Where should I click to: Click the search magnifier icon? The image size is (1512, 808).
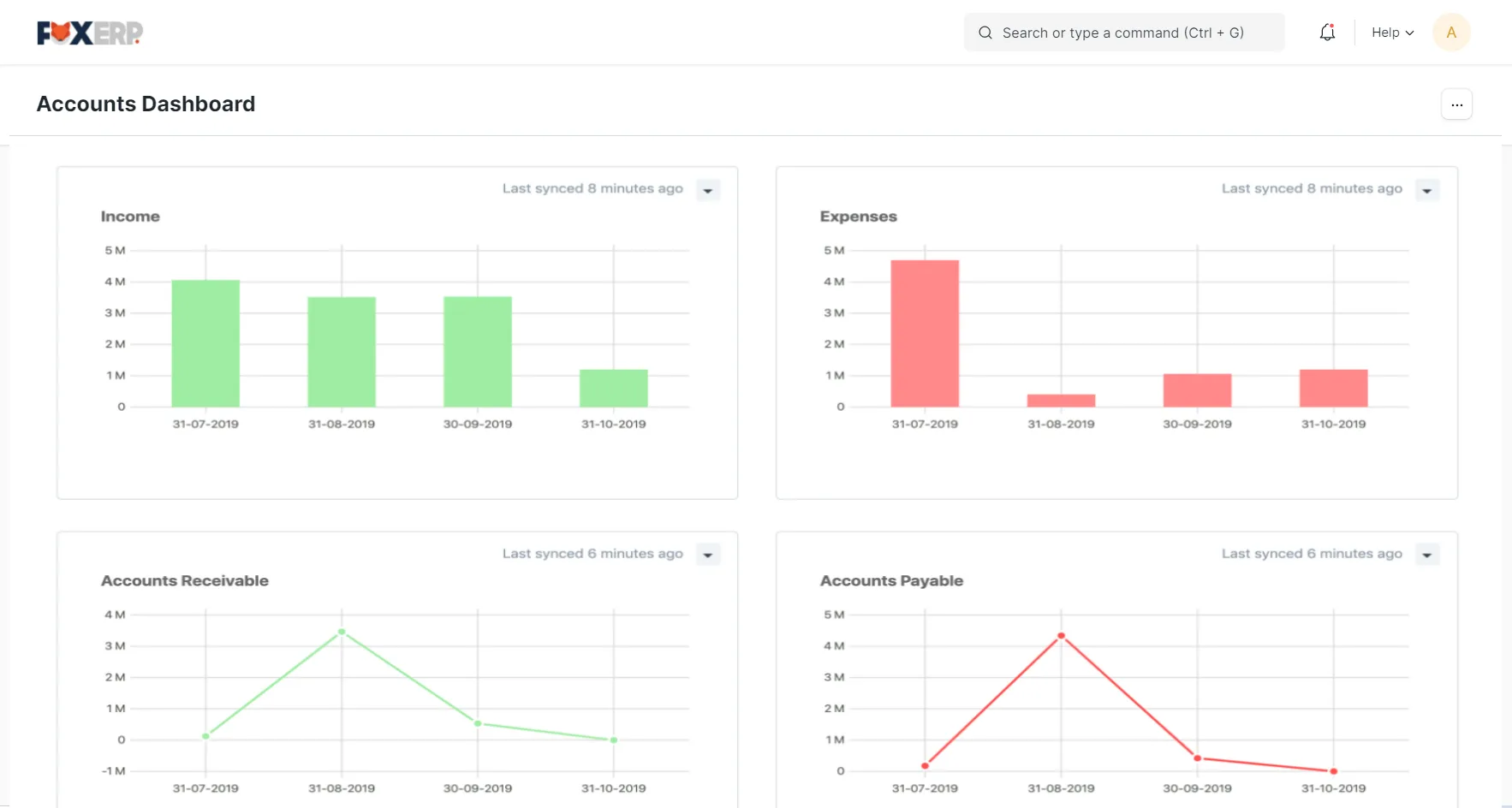985,33
